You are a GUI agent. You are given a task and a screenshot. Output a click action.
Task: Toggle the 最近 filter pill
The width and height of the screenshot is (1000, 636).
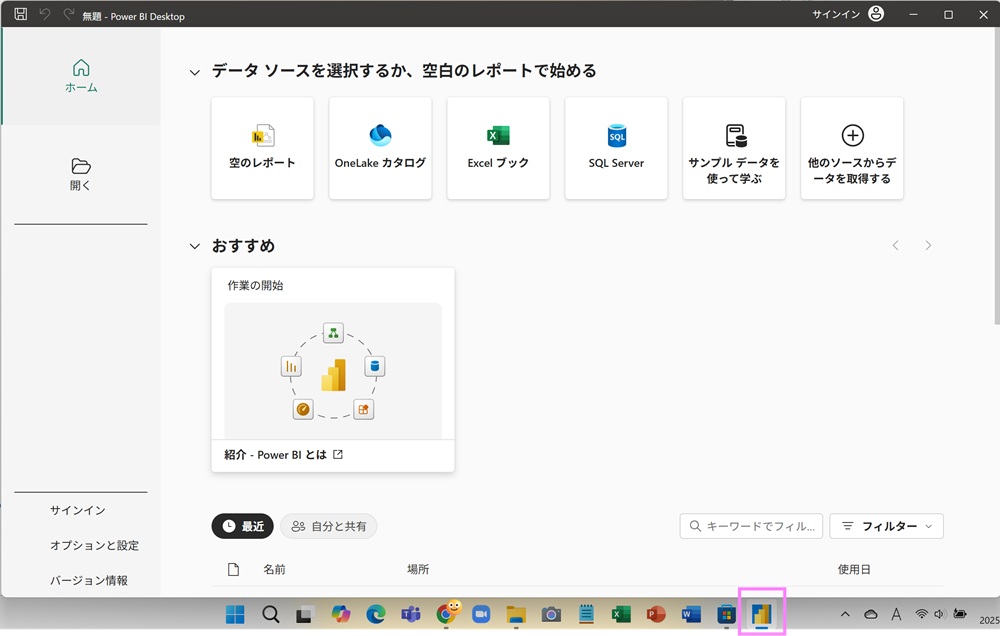pos(242,526)
